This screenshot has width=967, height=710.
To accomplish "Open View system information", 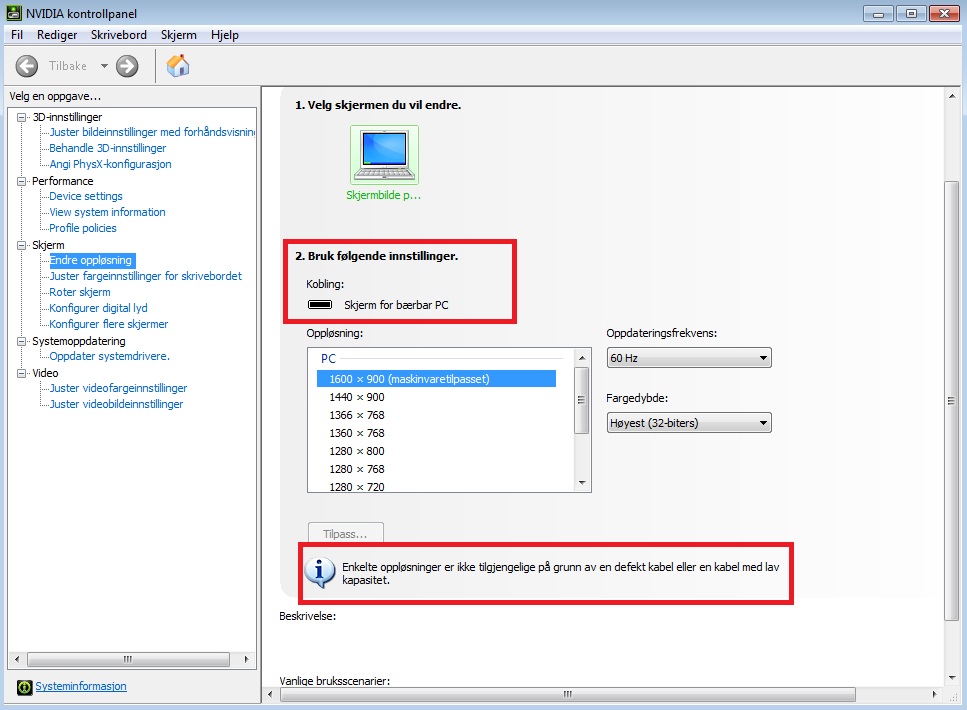I will (x=107, y=212).
